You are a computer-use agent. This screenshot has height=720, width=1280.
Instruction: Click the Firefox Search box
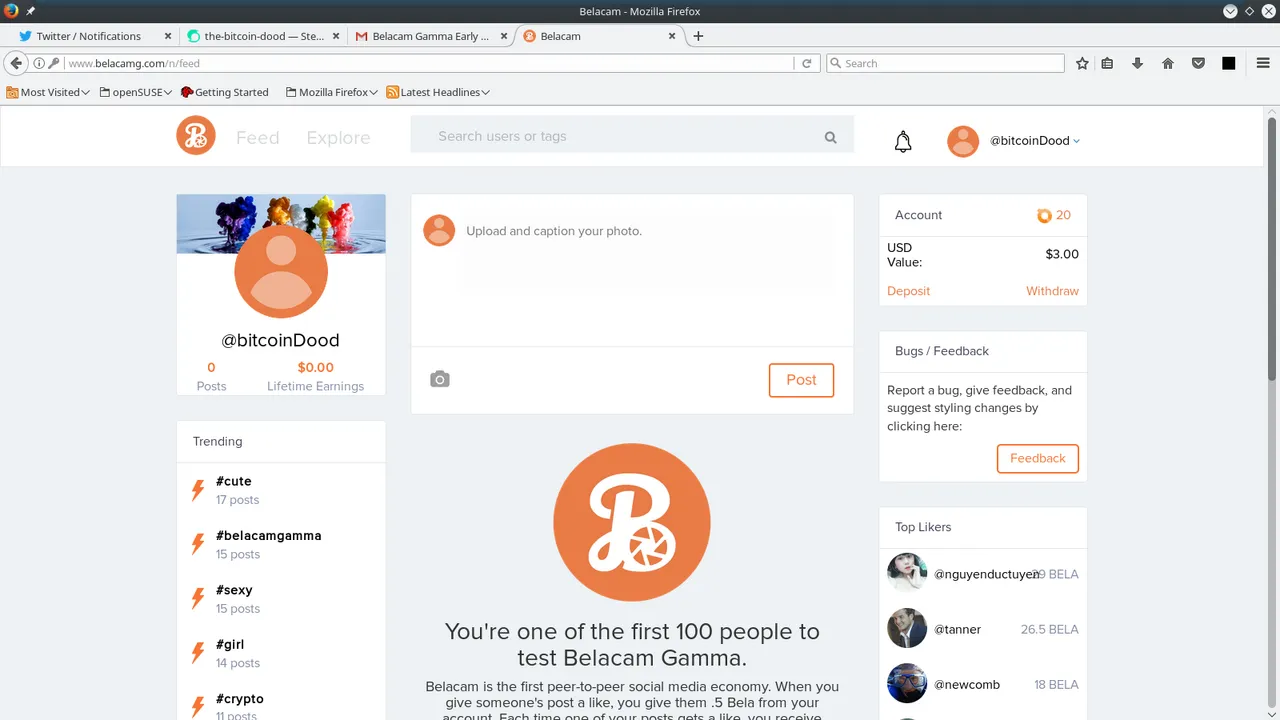click(x=945, y=63)
